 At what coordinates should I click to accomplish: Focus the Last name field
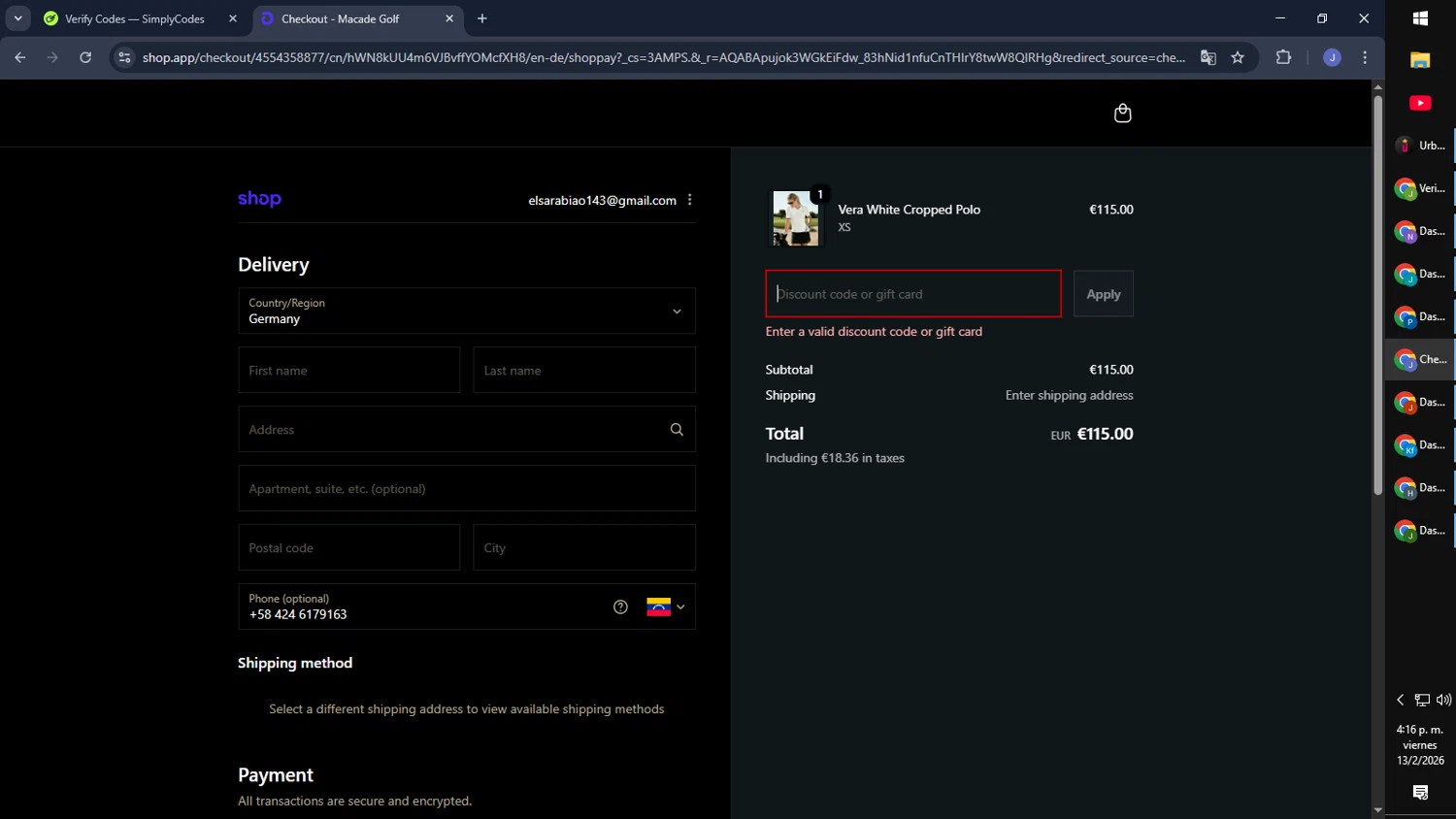coord(584,370)
